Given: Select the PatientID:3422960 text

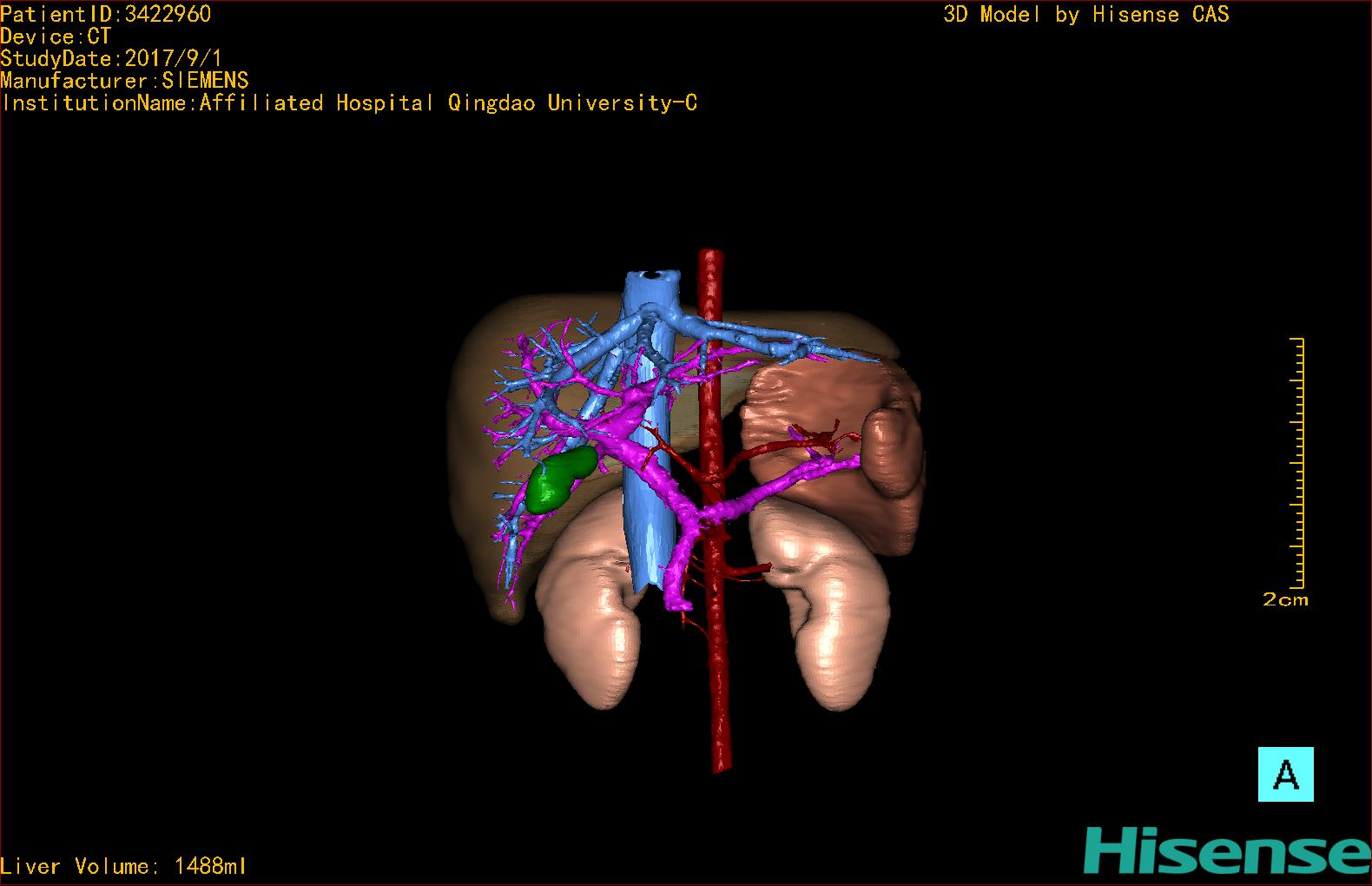Looking at the screenshot, I should click(106, 14).
